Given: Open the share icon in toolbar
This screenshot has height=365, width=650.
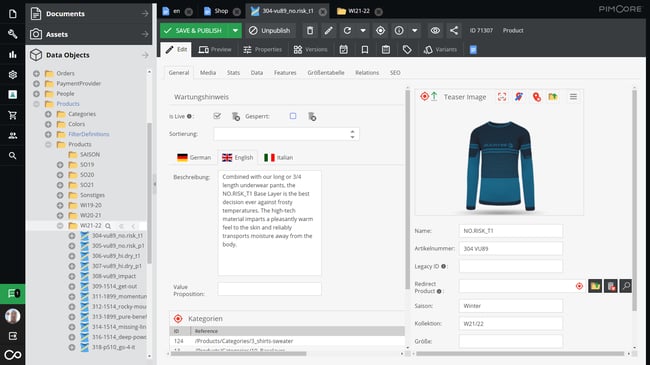Looking at the screenshot, I should click(454, 31).
